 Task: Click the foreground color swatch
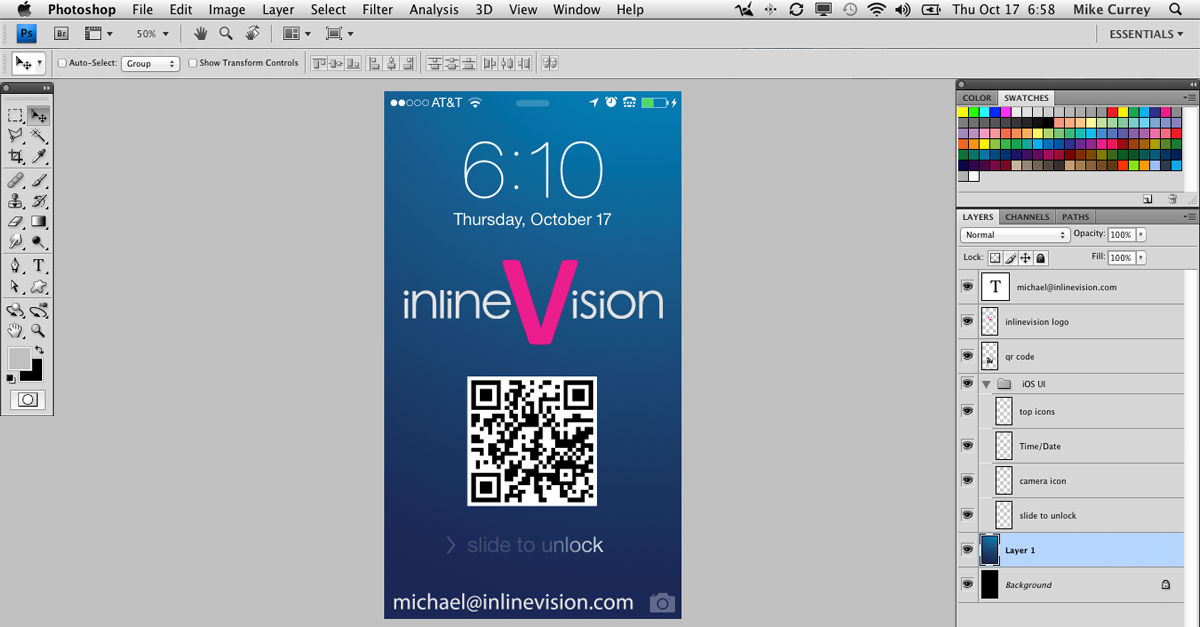tap(19, 358)
